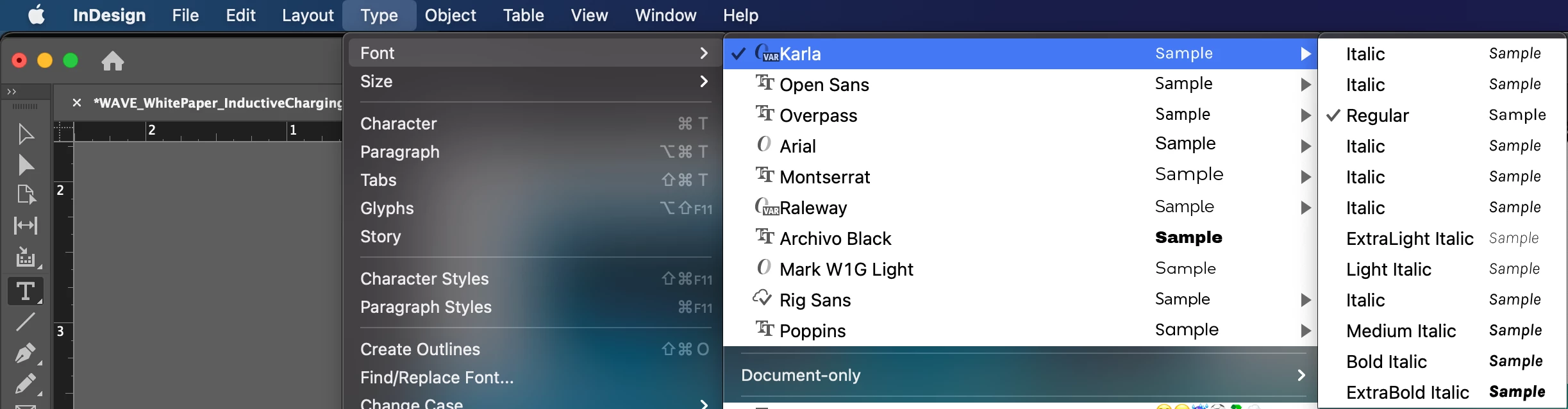Select the Type tool
This screenshot has height=409, width=1568.
point(26,291)
